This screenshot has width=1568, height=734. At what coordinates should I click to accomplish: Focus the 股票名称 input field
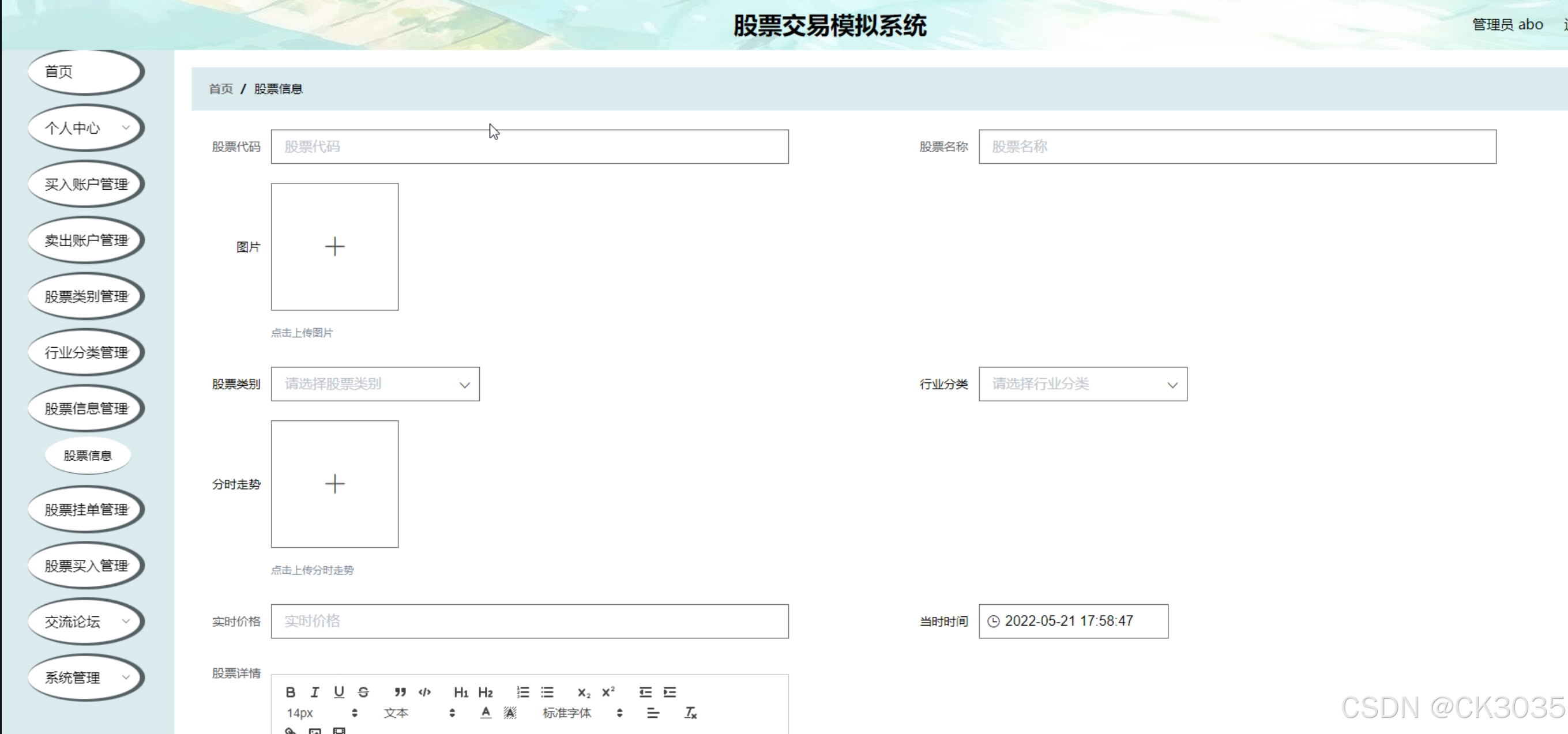tap(1238, 146)
